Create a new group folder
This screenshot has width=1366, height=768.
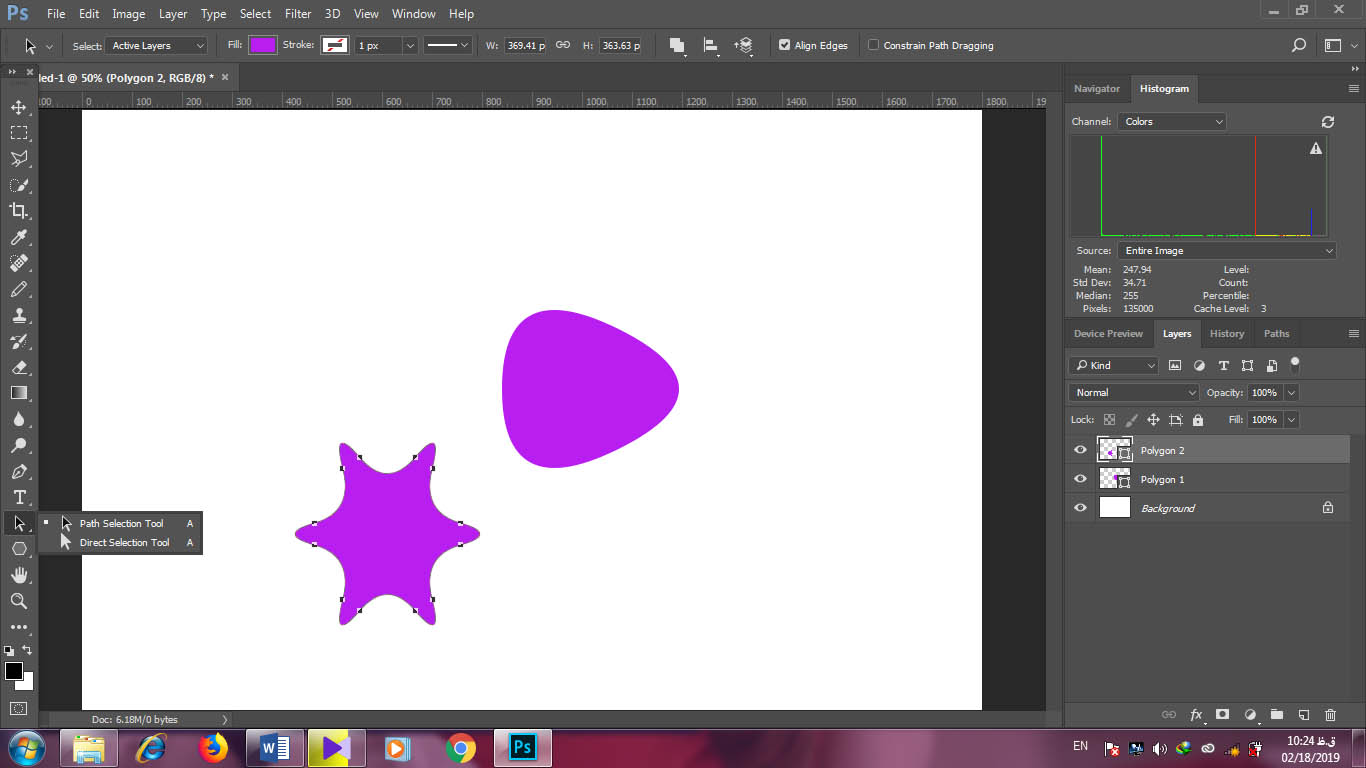coord(1277,715)
